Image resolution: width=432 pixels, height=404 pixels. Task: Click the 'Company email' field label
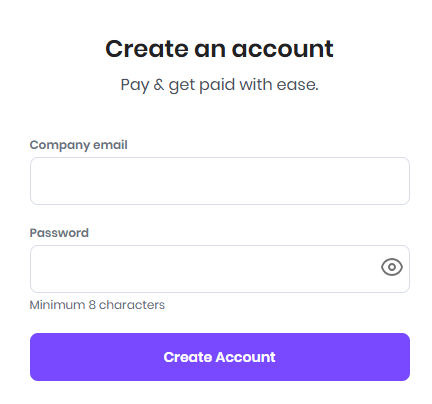coord(79,145)
